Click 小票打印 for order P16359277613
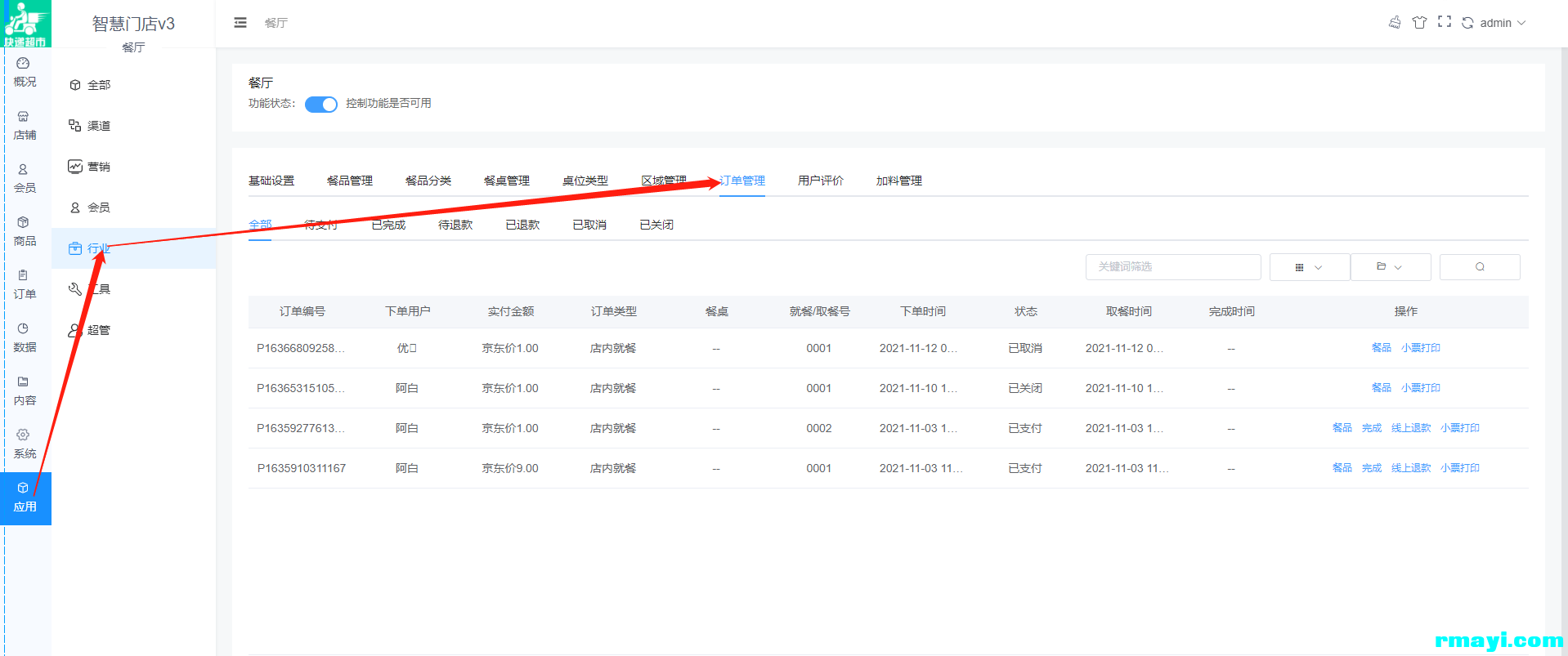Image resolution: width=1568 pixels, height=656 pixels. point(1460,428)
